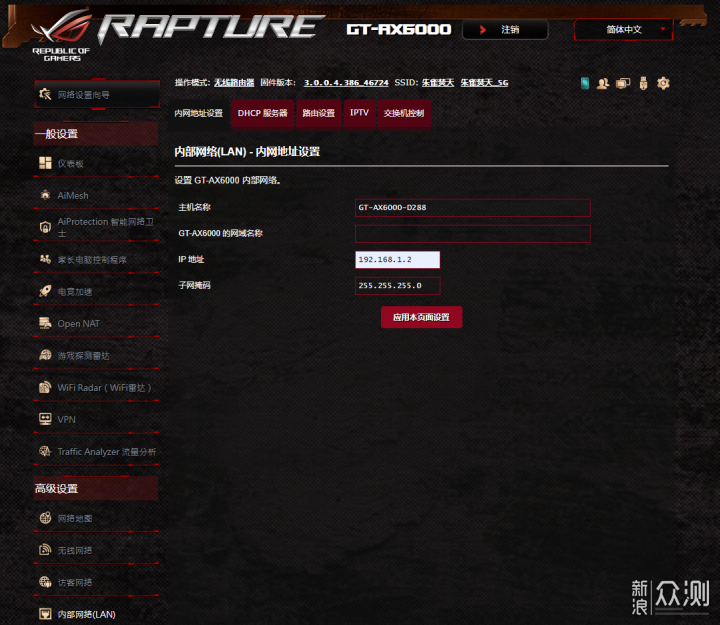720x625 pixels.
Task: Click the connected clients monitors icon
Action: (x=623, y=83)
